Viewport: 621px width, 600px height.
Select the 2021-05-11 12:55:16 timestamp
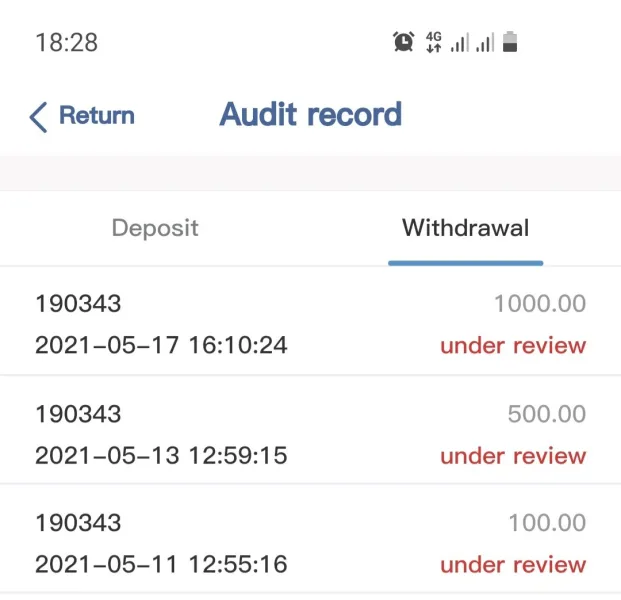point(161,565)
